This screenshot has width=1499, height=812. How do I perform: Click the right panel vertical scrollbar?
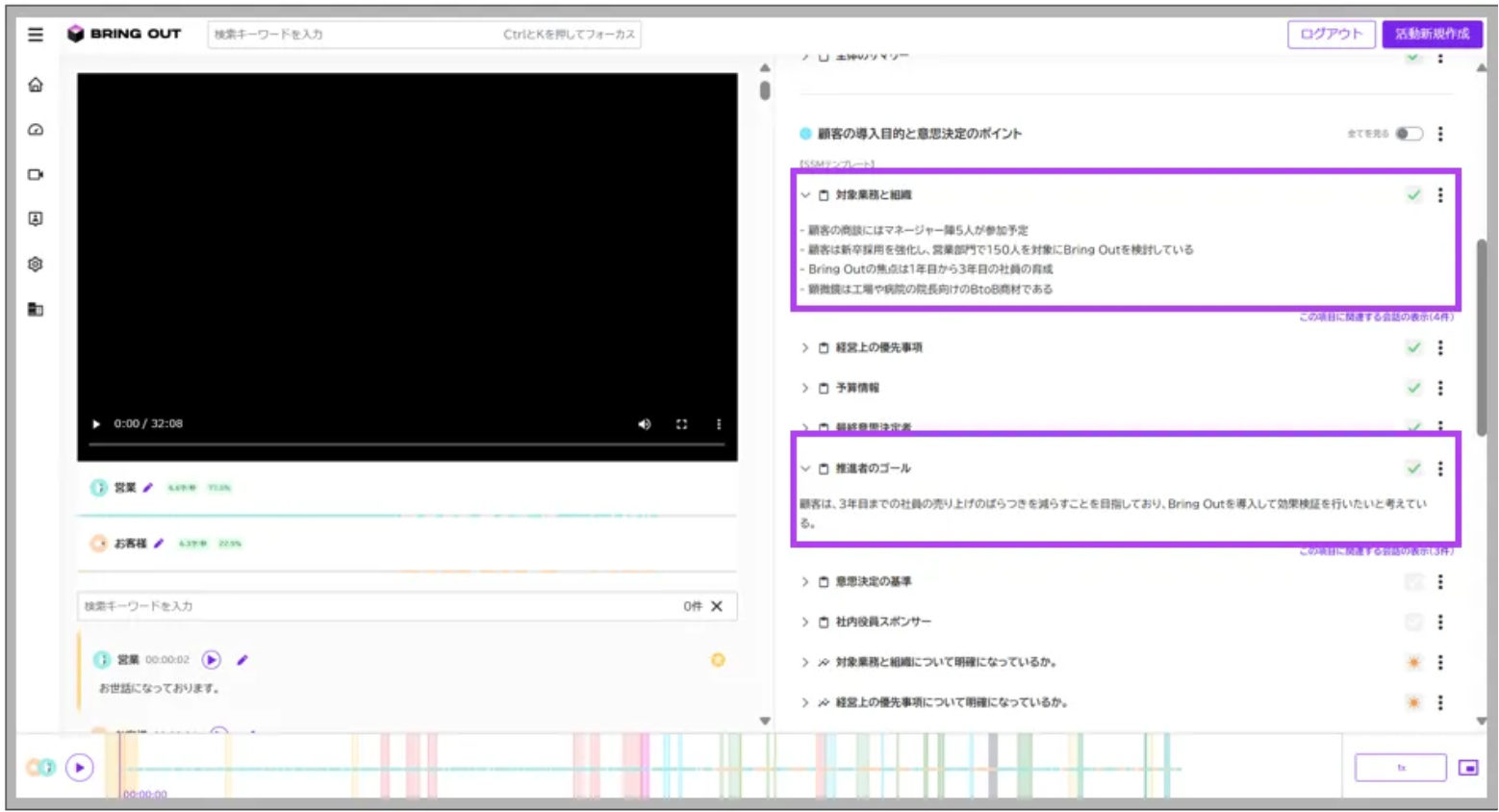pos(1482,337)
